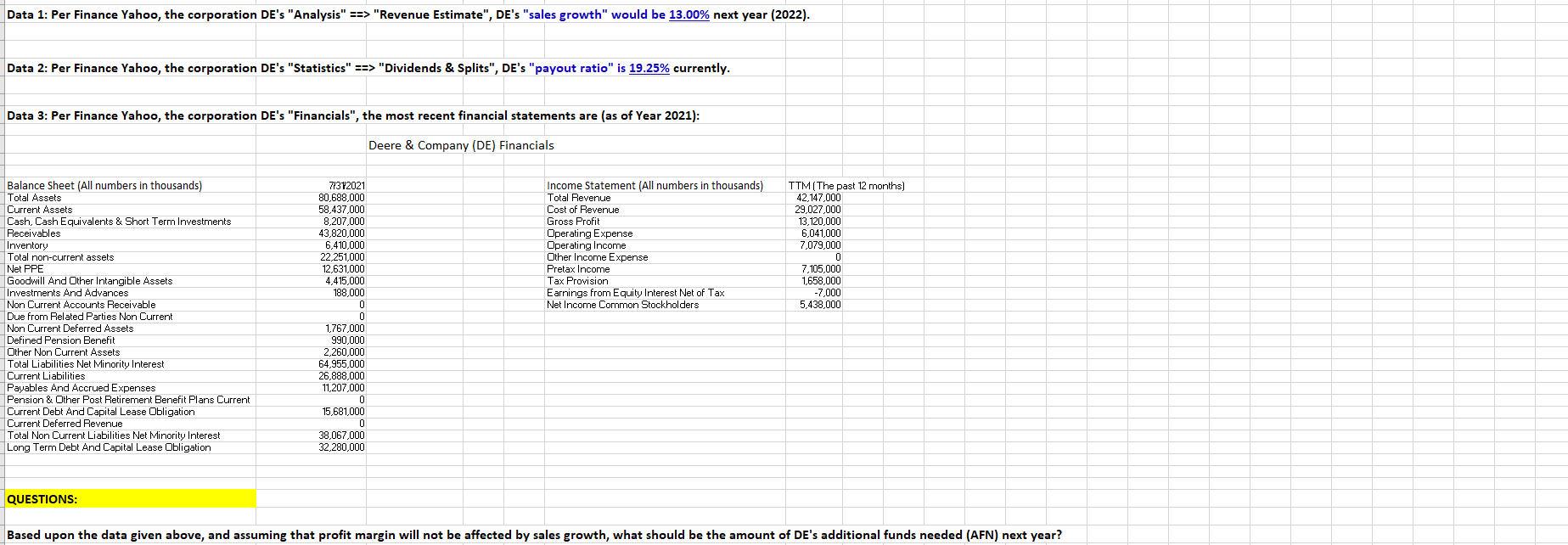Click the 'Defined Pension Benefit' label
The width and height of the screenshot is (1568, 545).
61,340
